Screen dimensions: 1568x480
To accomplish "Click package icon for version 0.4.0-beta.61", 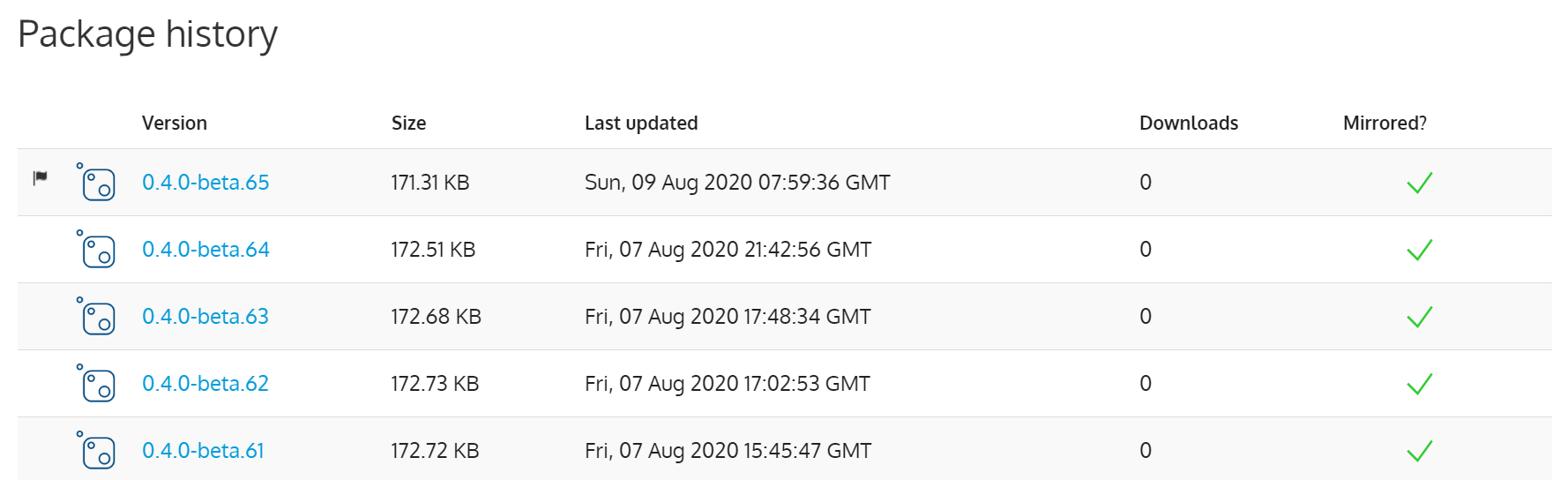I will 96,450.
